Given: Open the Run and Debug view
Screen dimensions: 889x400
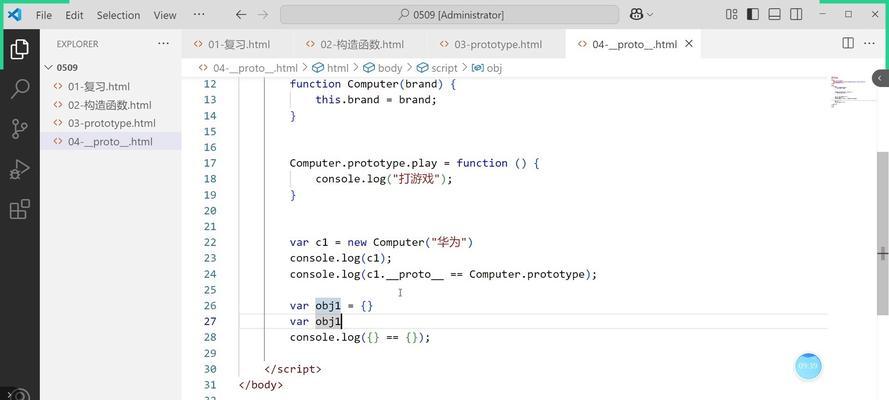Looking at the screenshot, I should point(19,169).
